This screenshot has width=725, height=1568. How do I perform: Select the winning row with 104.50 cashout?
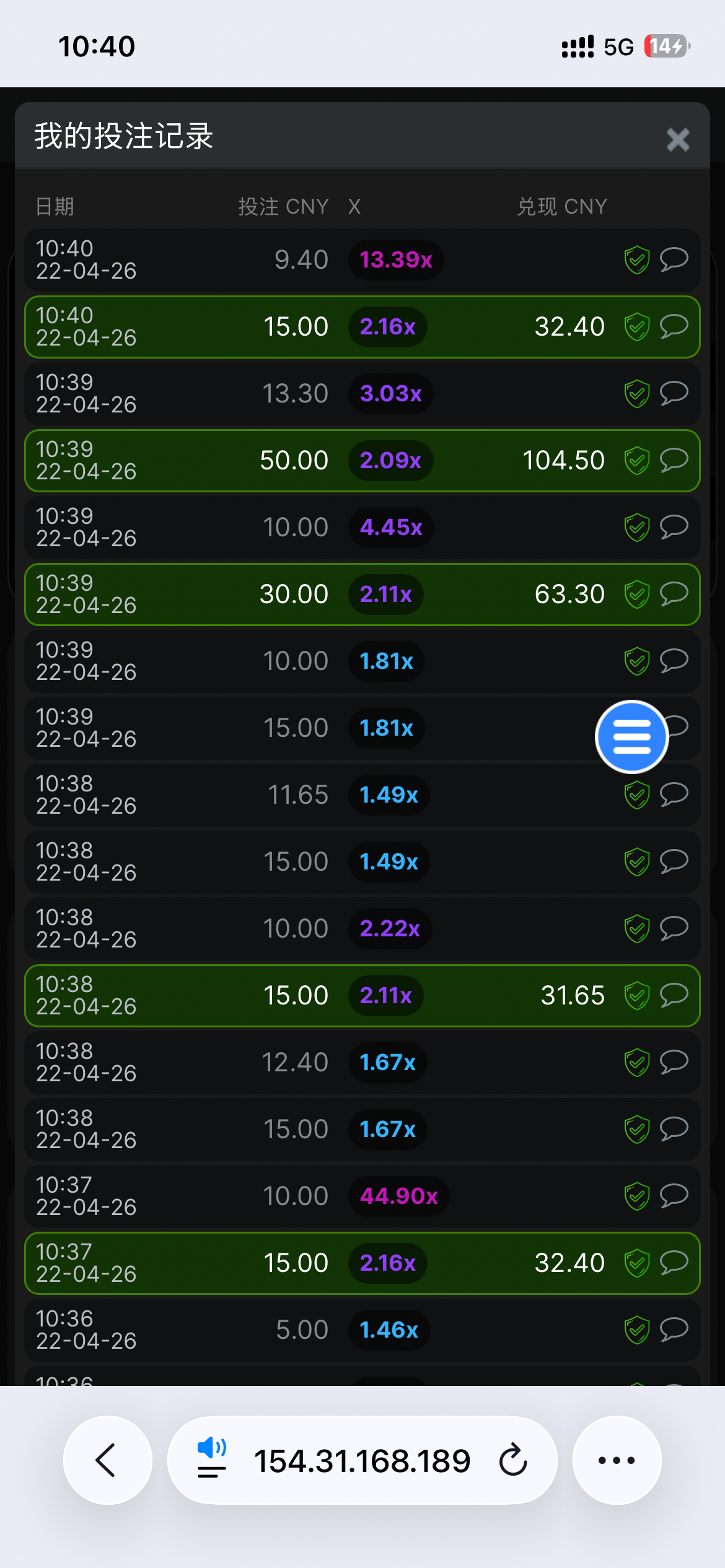point(362,461)
